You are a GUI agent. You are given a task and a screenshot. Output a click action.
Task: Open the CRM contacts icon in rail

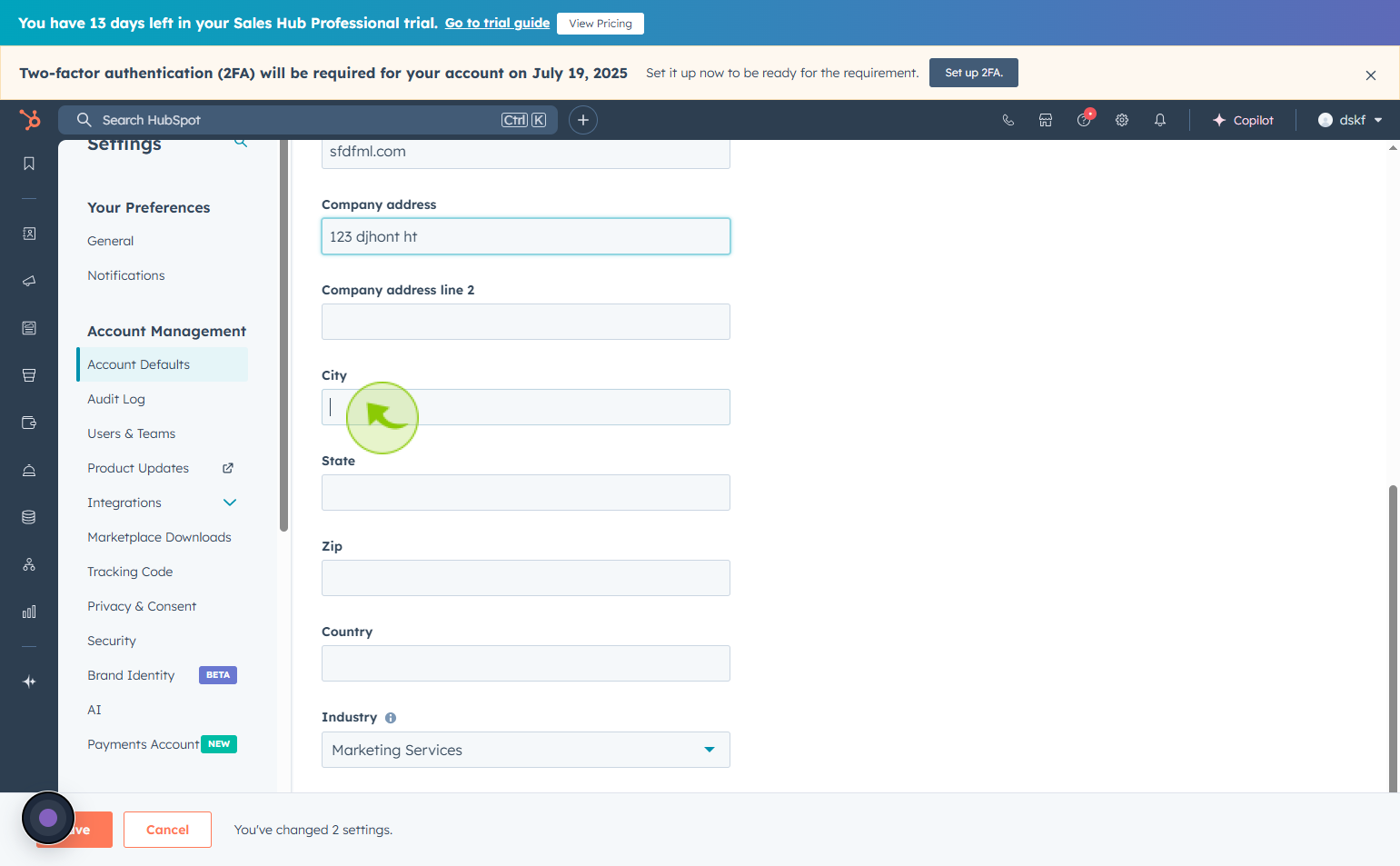click(29, 234)
